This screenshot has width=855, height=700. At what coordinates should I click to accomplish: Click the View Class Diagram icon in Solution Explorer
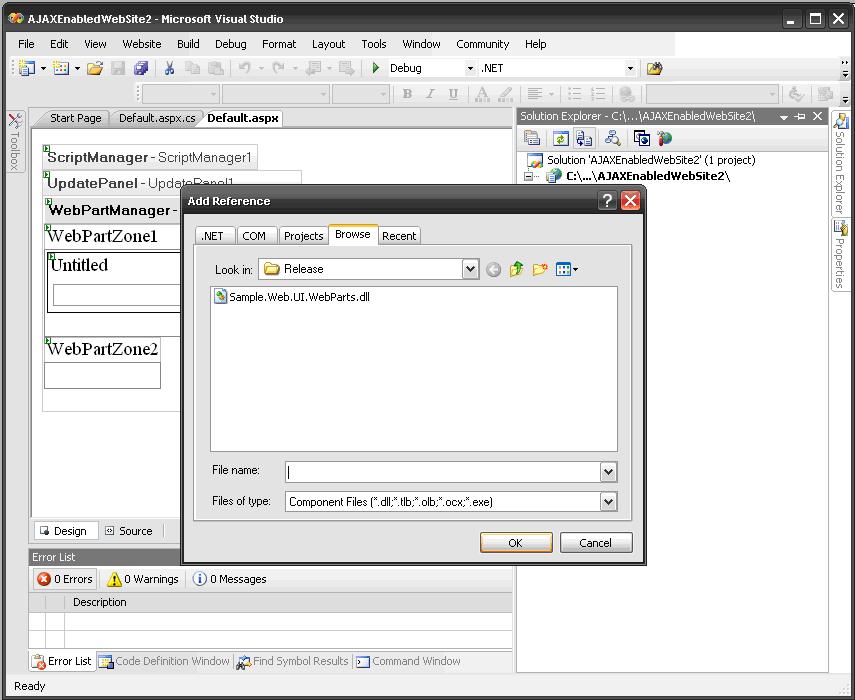612,138
